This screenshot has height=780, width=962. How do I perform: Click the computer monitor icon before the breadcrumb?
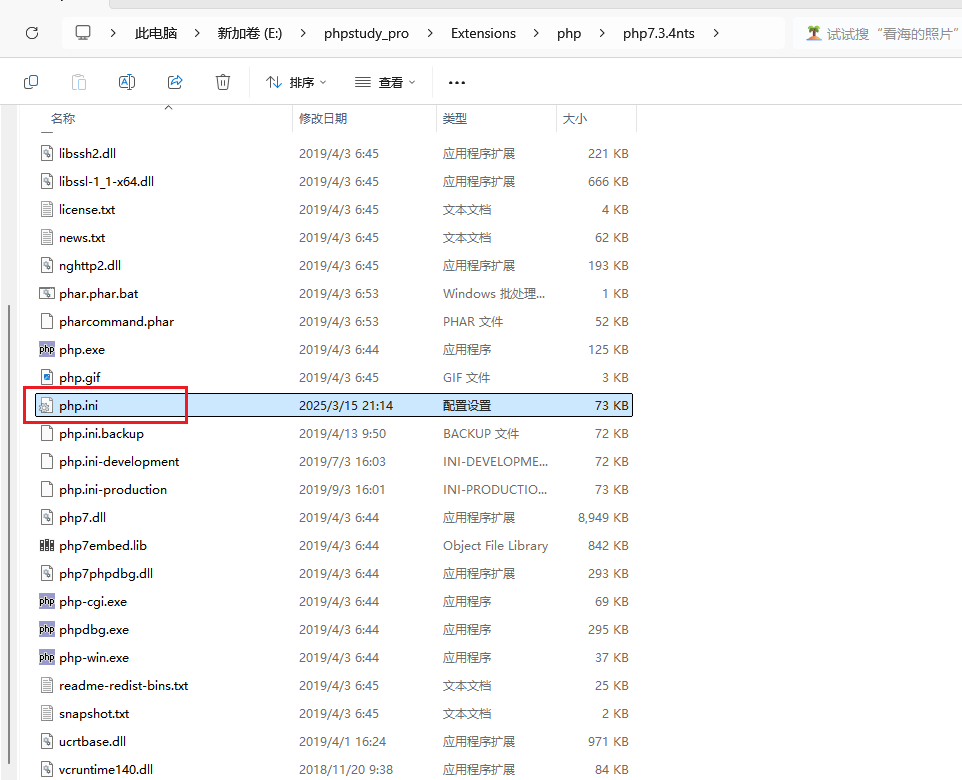click(x=82, y=32)
